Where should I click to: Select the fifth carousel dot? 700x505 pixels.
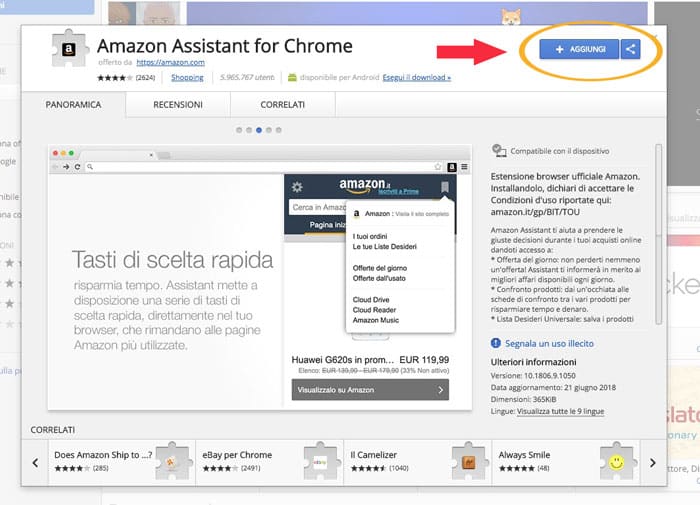279,130
